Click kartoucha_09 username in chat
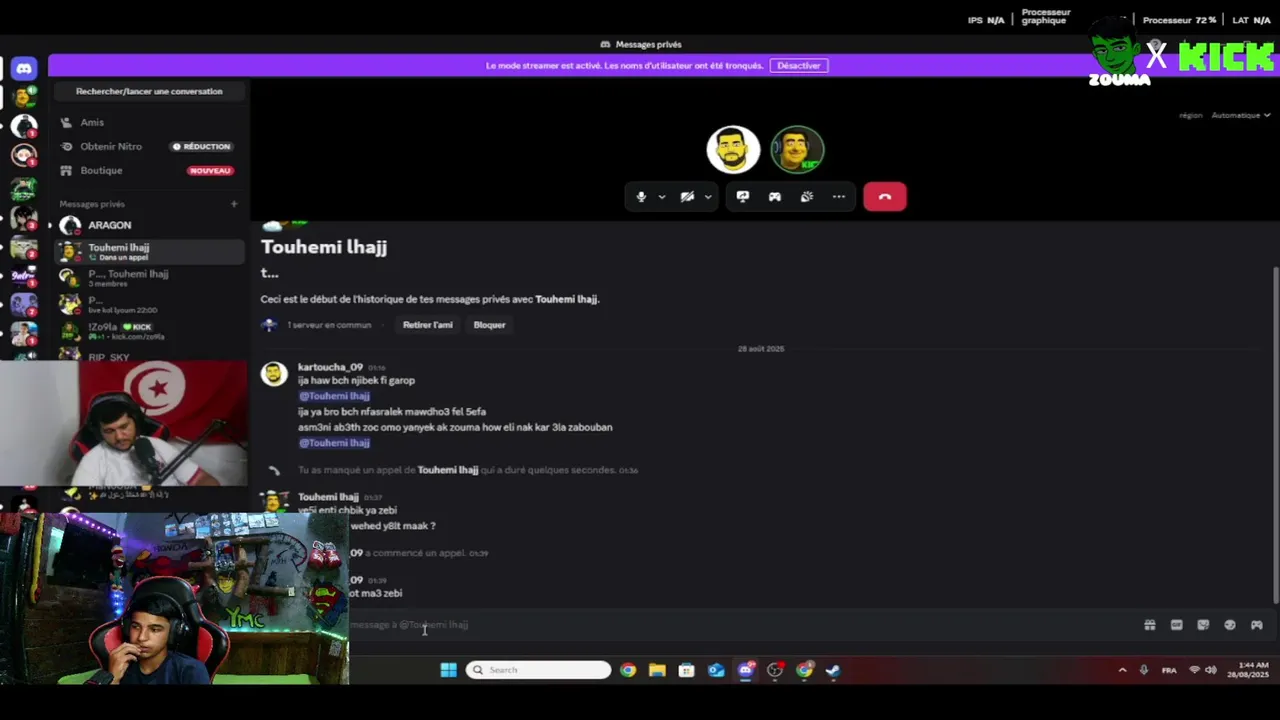This screenshot has height=720, width=1280. coord(330,367)
